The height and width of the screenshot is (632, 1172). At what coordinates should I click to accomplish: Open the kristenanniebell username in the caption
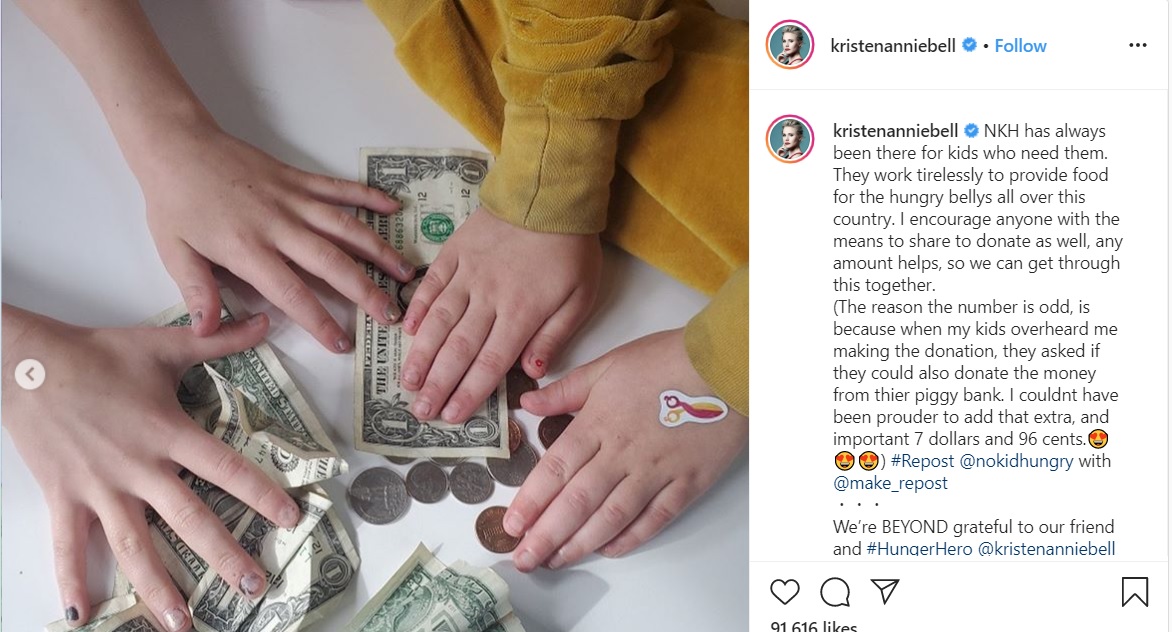click(895, 131)
